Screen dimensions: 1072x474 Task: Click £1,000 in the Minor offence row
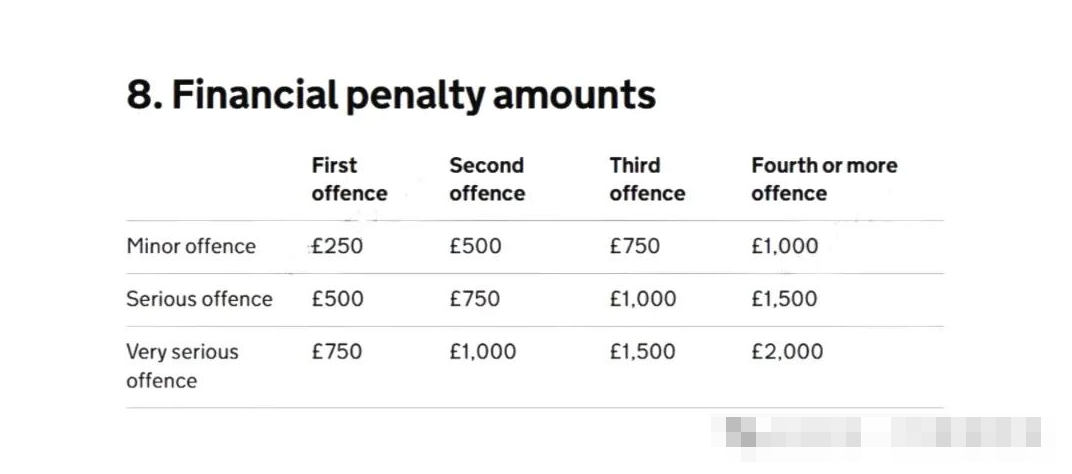click(784, 246)
